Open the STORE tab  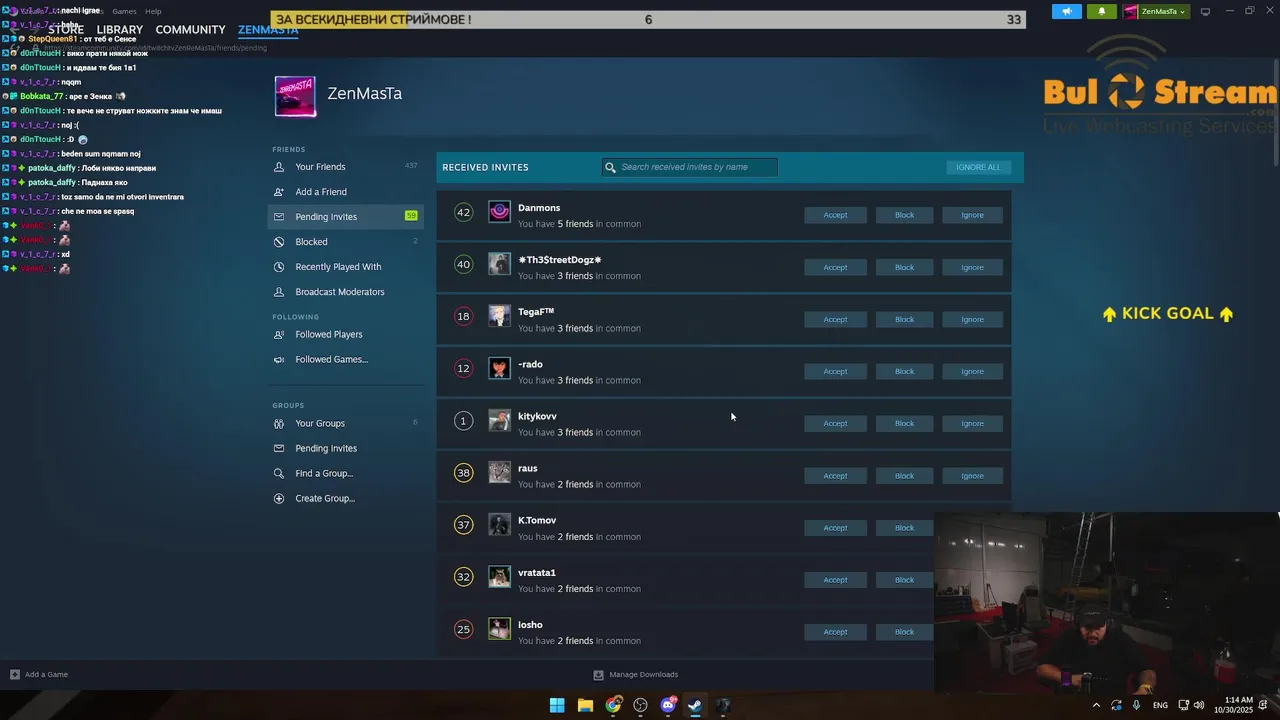(66, 30)
